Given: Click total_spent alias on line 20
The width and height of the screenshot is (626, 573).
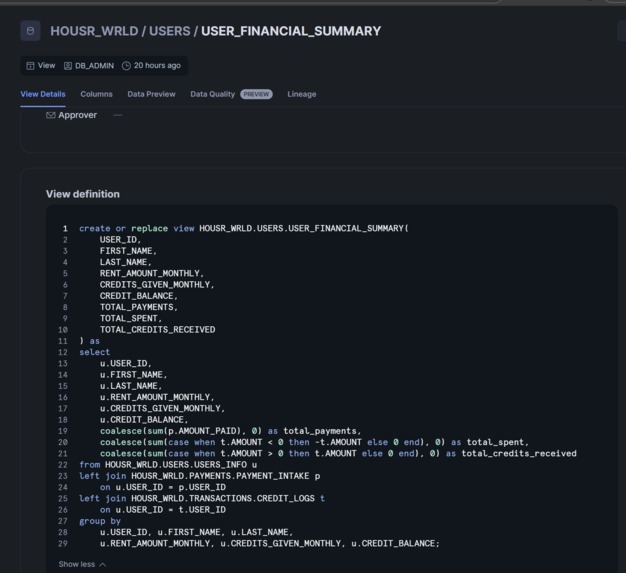Looking at the screenshot, I should (x=495, y=442).
